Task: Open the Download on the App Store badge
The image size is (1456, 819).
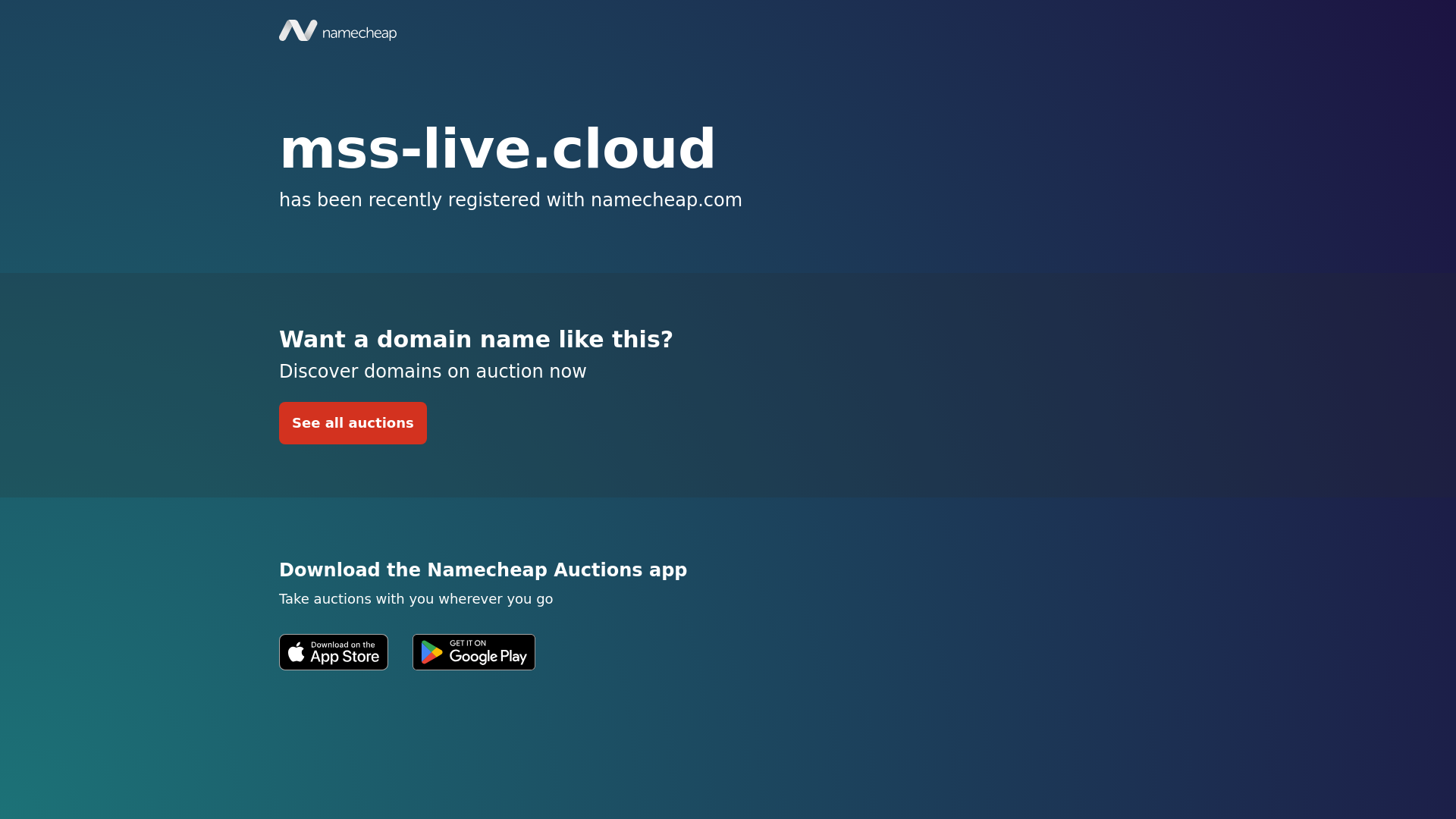Action: 334,652
